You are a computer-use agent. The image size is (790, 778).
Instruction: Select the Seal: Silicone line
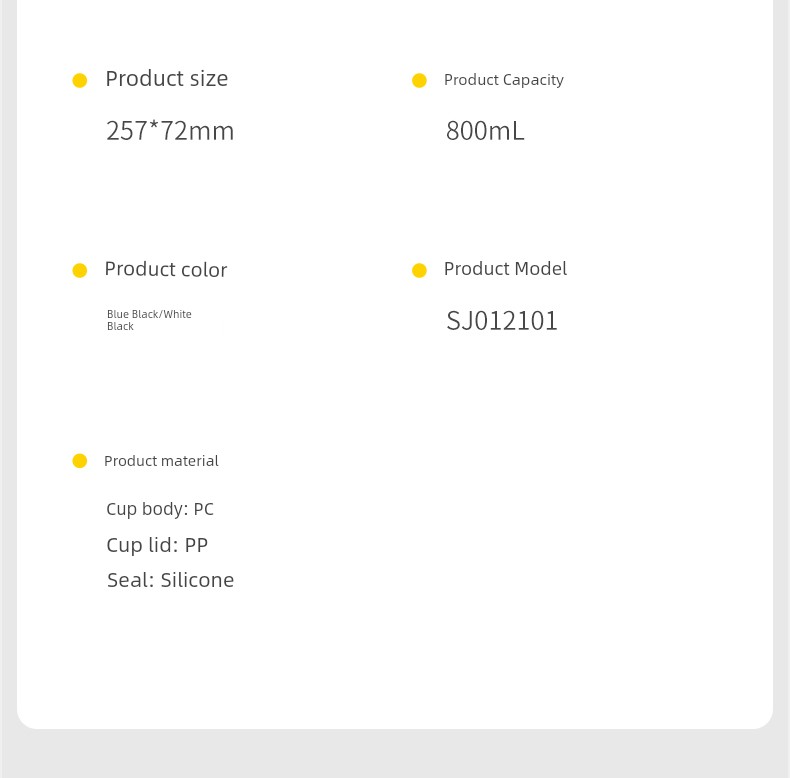(171, 580)
